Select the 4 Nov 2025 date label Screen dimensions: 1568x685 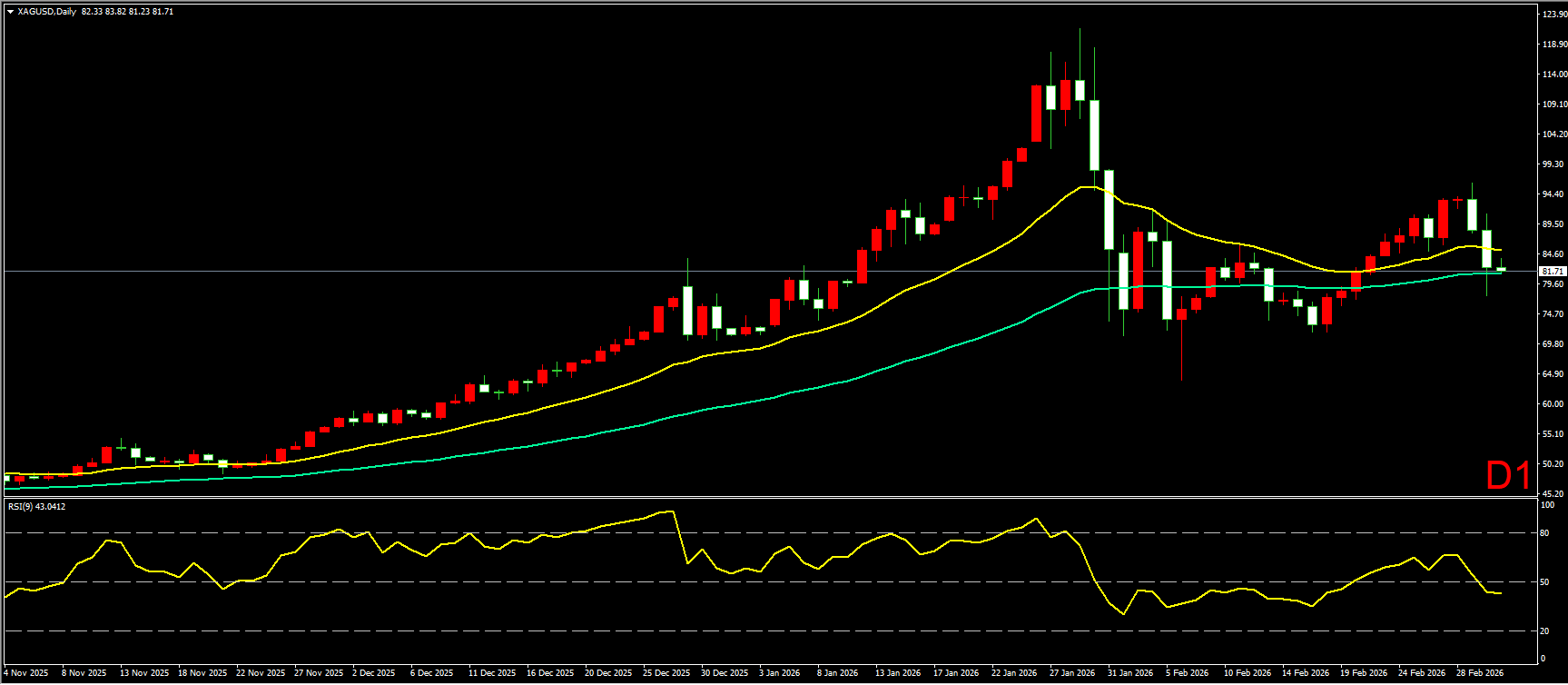pos(26,673)
